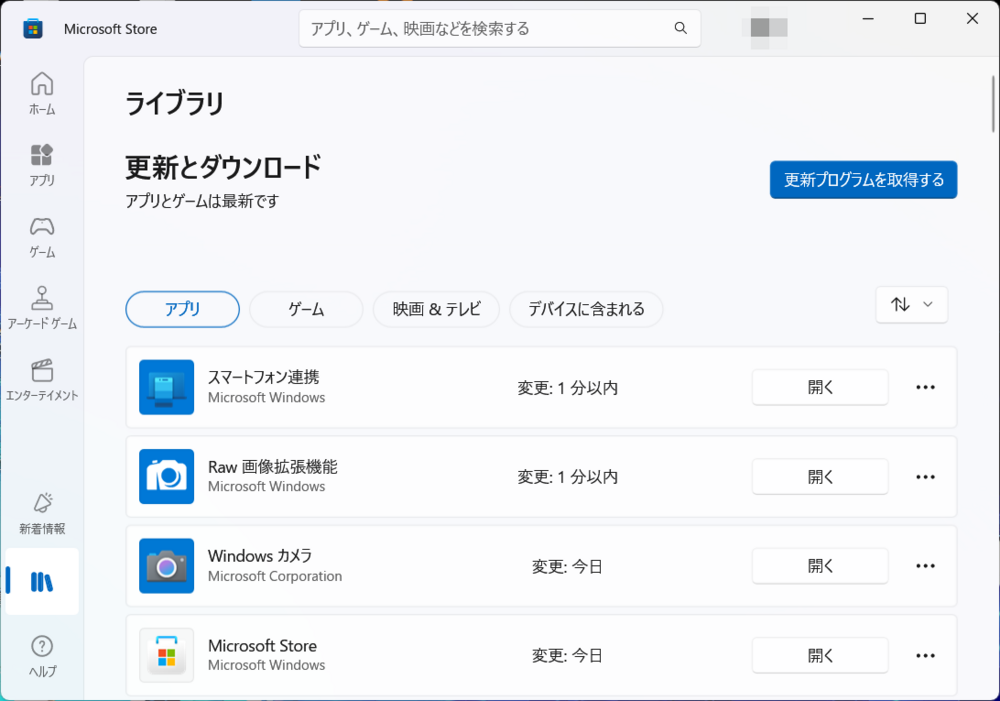Open the Apps (アプリ) sidebar section
The height and width of the screenshot is (701, 1000).
42,165
